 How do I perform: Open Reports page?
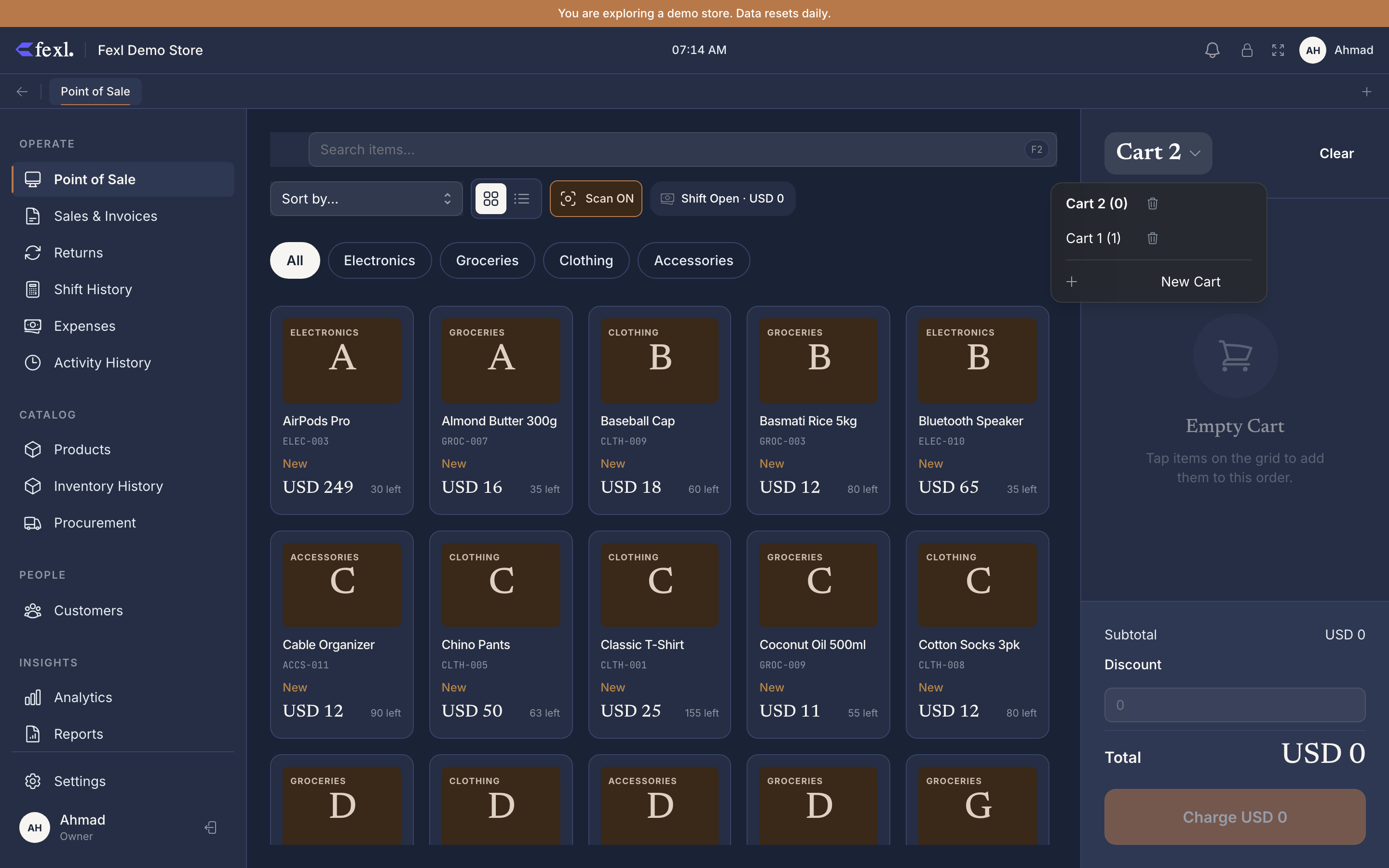coord(123,733)
